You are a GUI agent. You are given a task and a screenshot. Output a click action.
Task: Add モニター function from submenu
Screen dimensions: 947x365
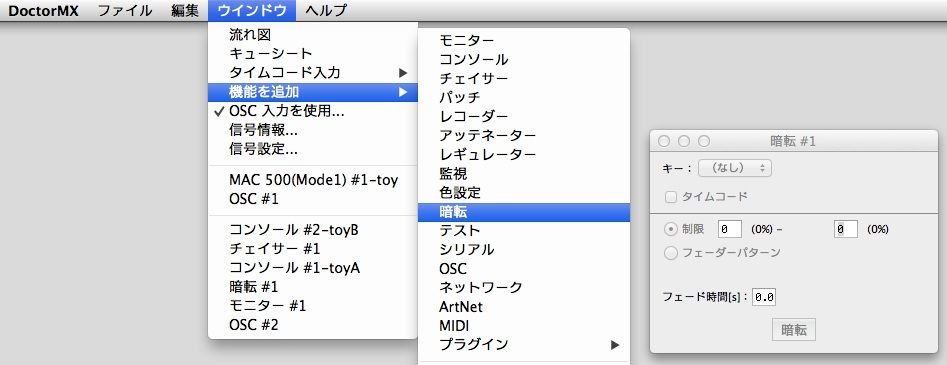[524, 40]
